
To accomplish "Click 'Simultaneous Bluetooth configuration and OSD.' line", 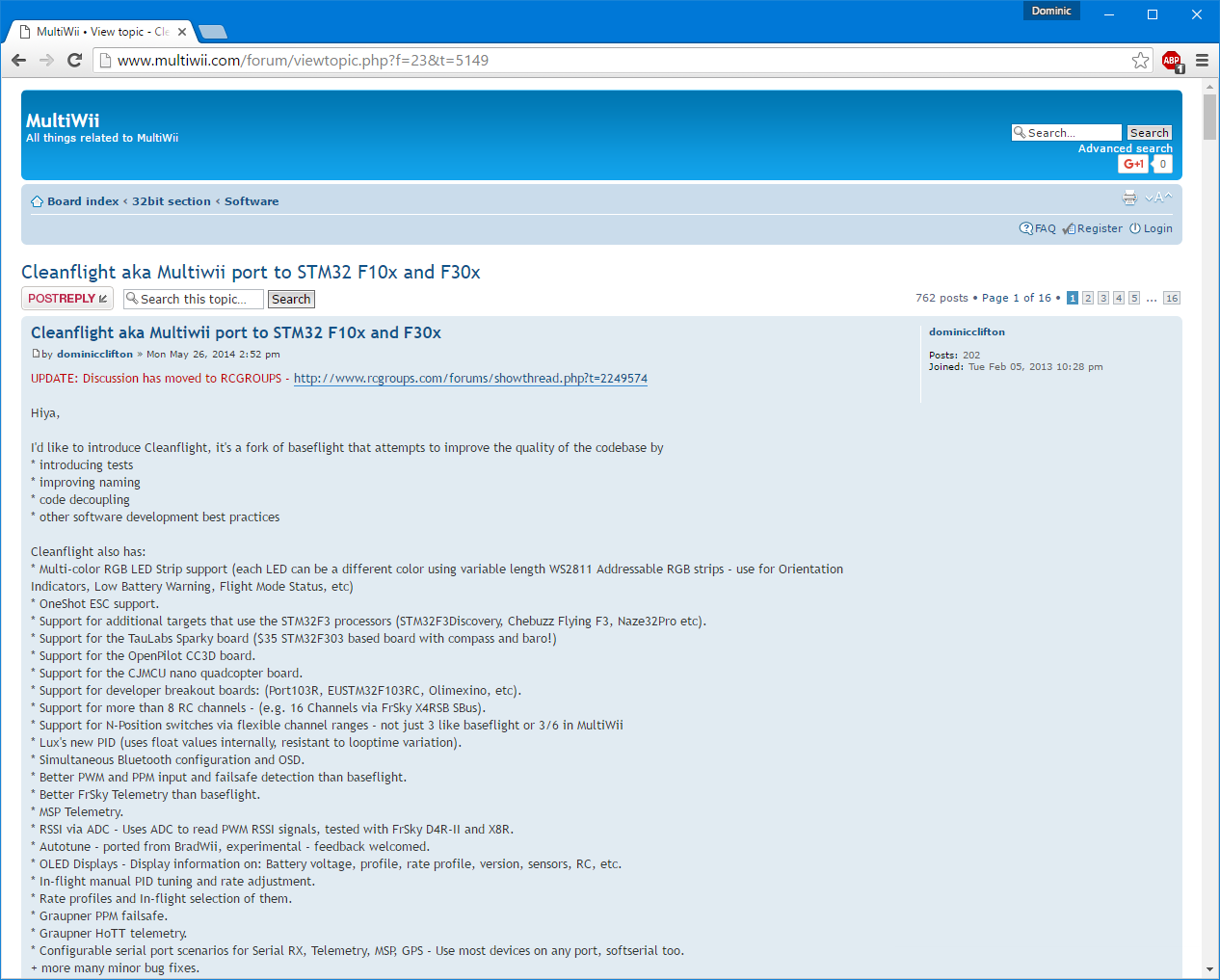I will 168,760.
